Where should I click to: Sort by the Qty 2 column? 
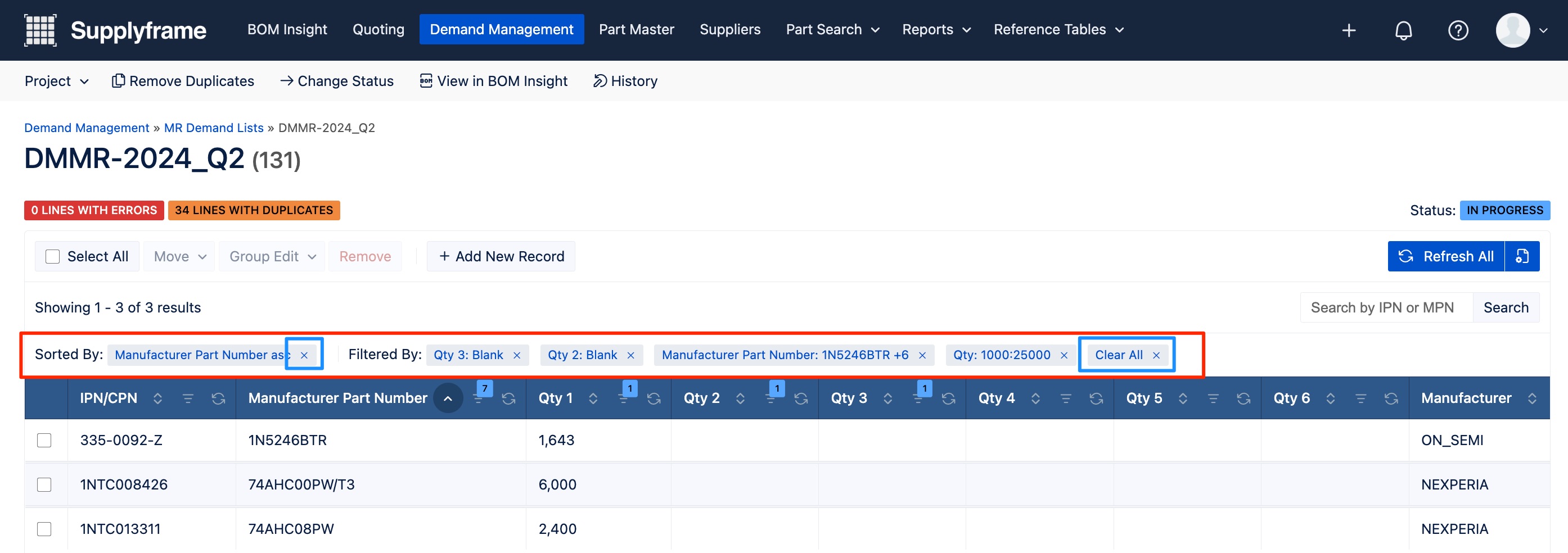[x=740, y=398]
